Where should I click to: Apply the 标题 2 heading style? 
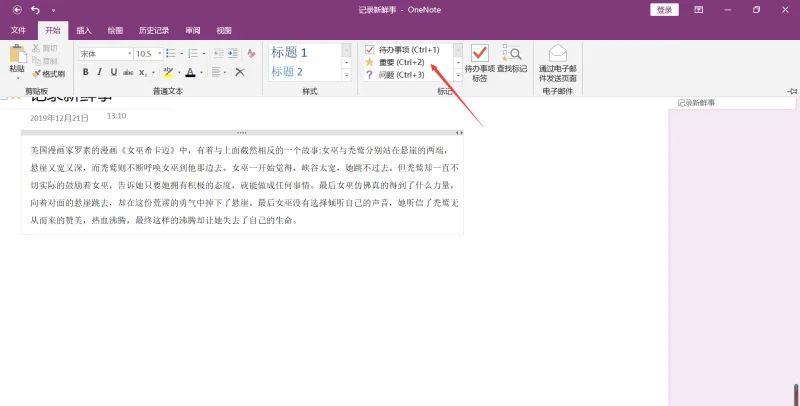[287, 71]
